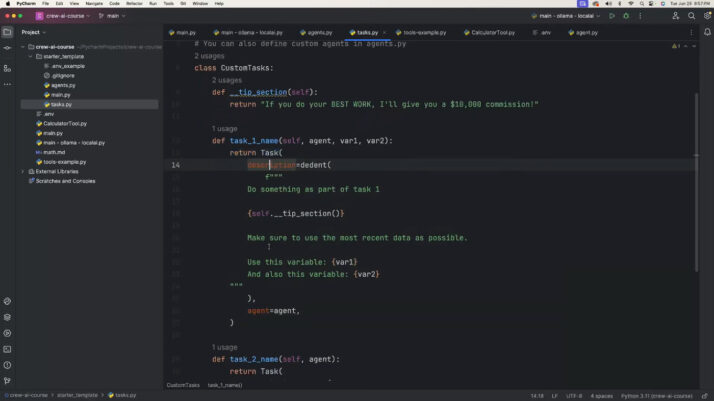Click the '2 usages' hint above class
The width and height of the screenshot is (714, 401).
[x=209, y=56]
